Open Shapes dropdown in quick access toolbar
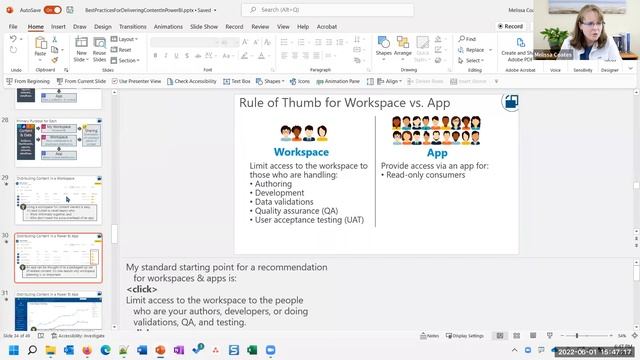The image size is (640, 360). (x=270, y=81)
